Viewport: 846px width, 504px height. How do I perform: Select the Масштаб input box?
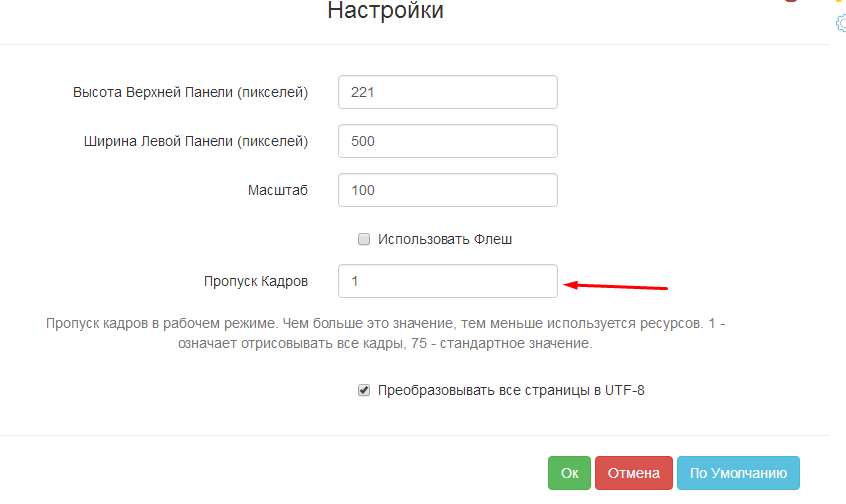pos(447,190)
